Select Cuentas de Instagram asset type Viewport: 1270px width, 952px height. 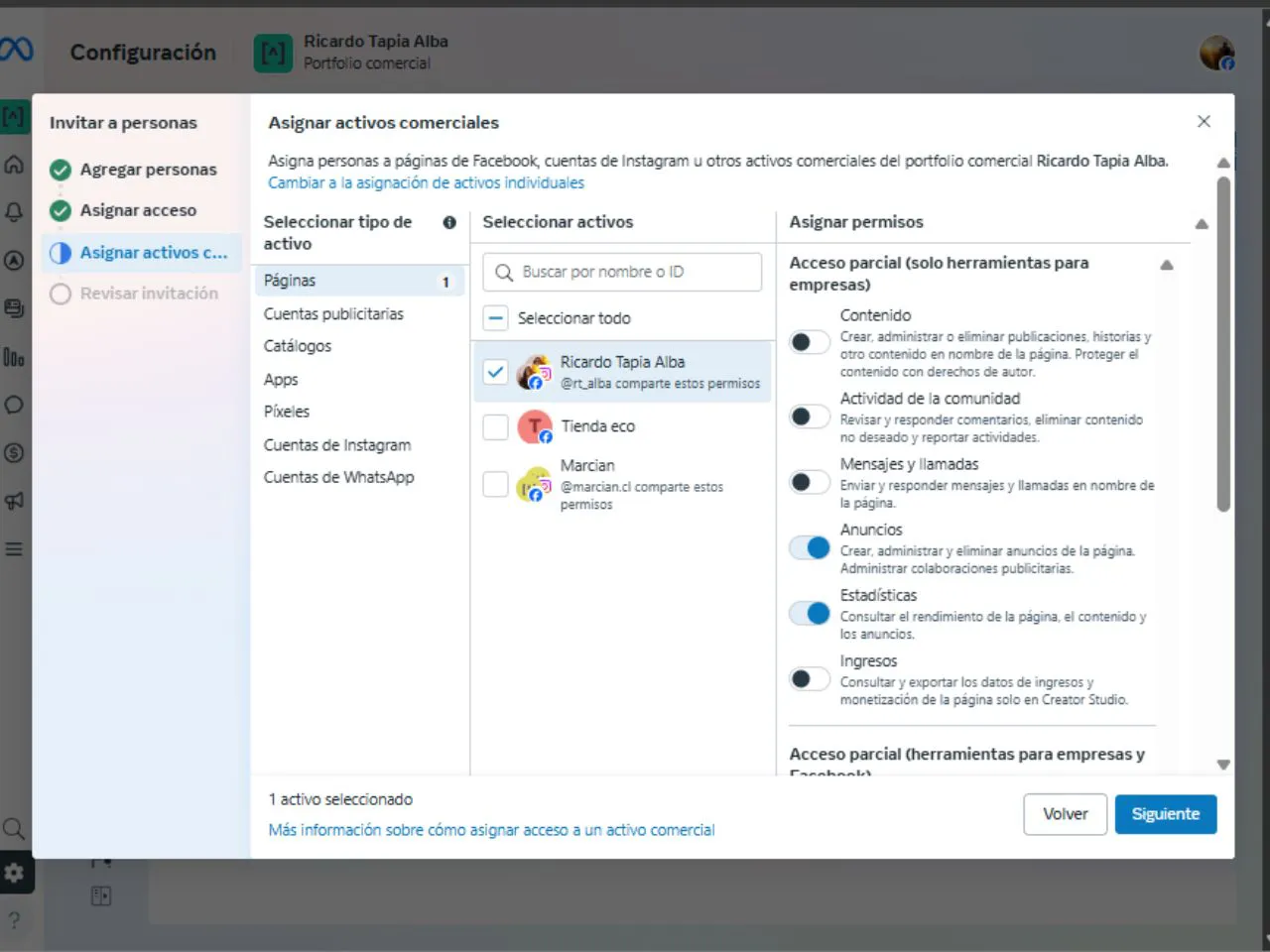click(337, 444)
